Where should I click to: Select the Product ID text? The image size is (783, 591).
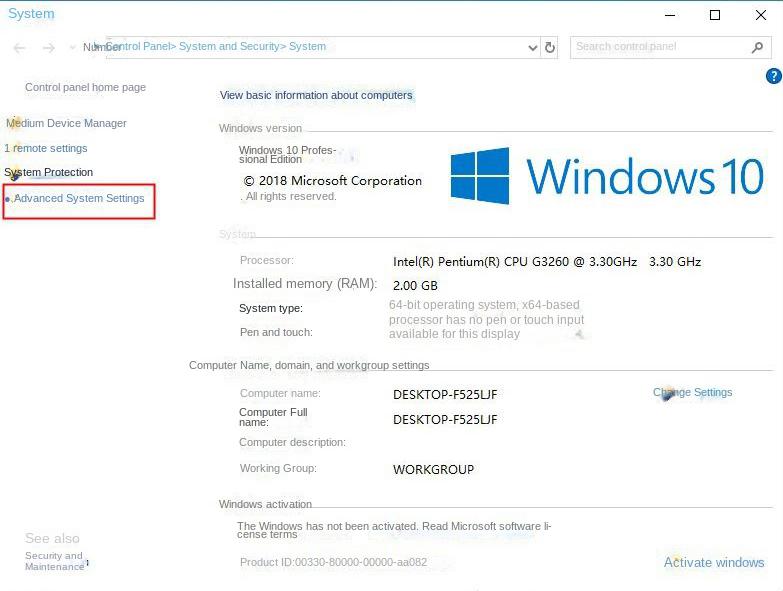point(334,562)
